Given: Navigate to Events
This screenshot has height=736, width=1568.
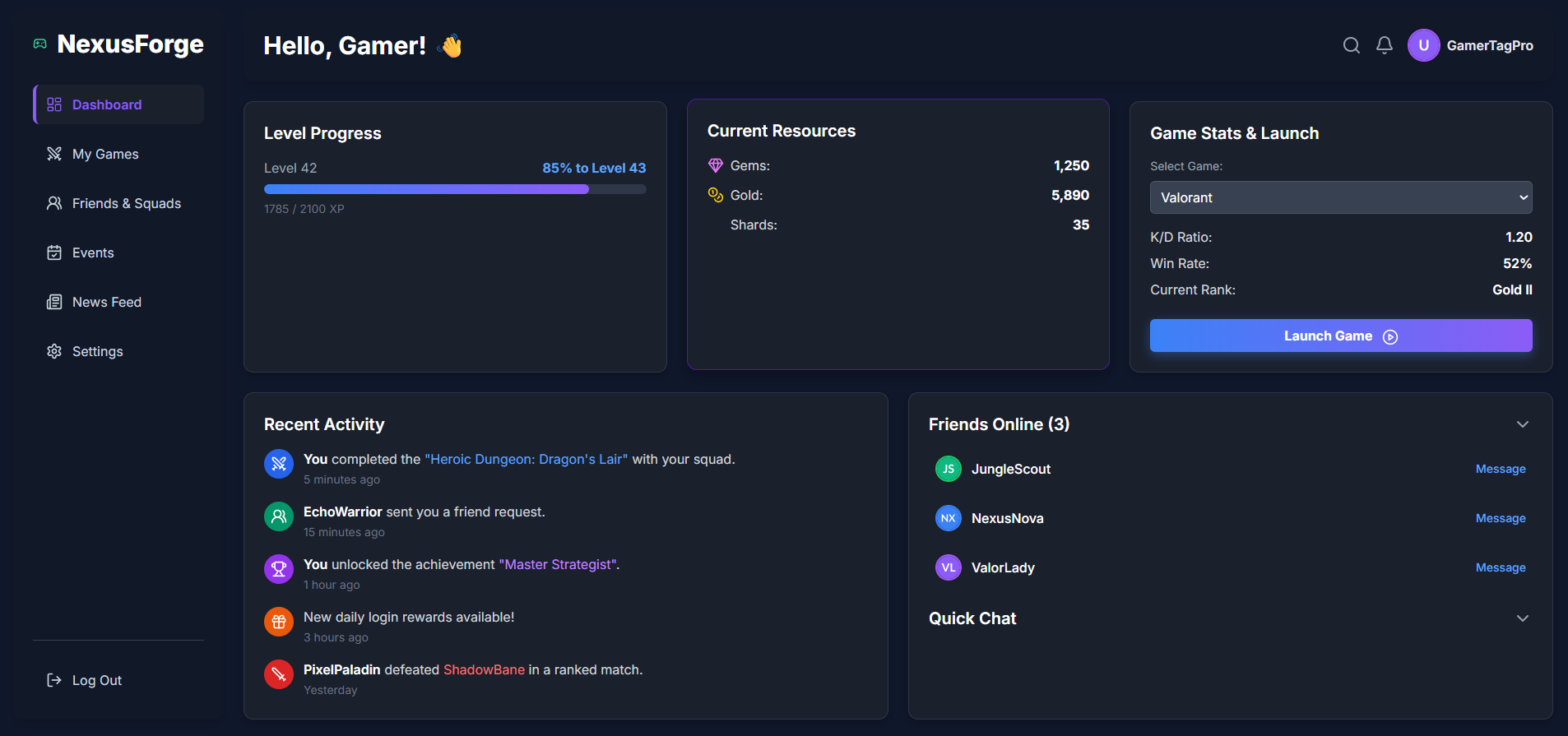Looking at the screenshot, I should 118,252.
